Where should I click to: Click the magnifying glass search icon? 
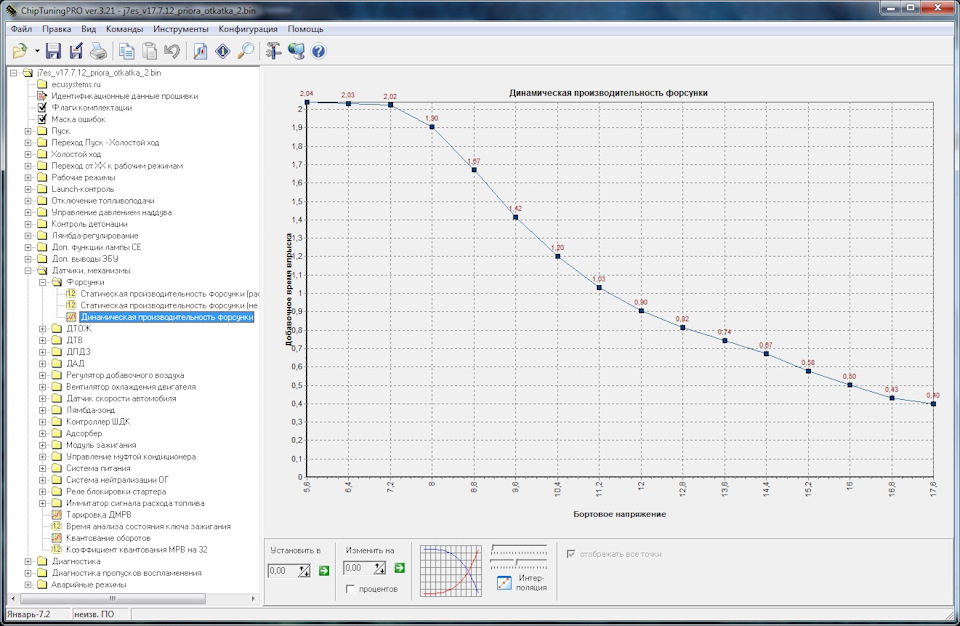coord(245,51)
